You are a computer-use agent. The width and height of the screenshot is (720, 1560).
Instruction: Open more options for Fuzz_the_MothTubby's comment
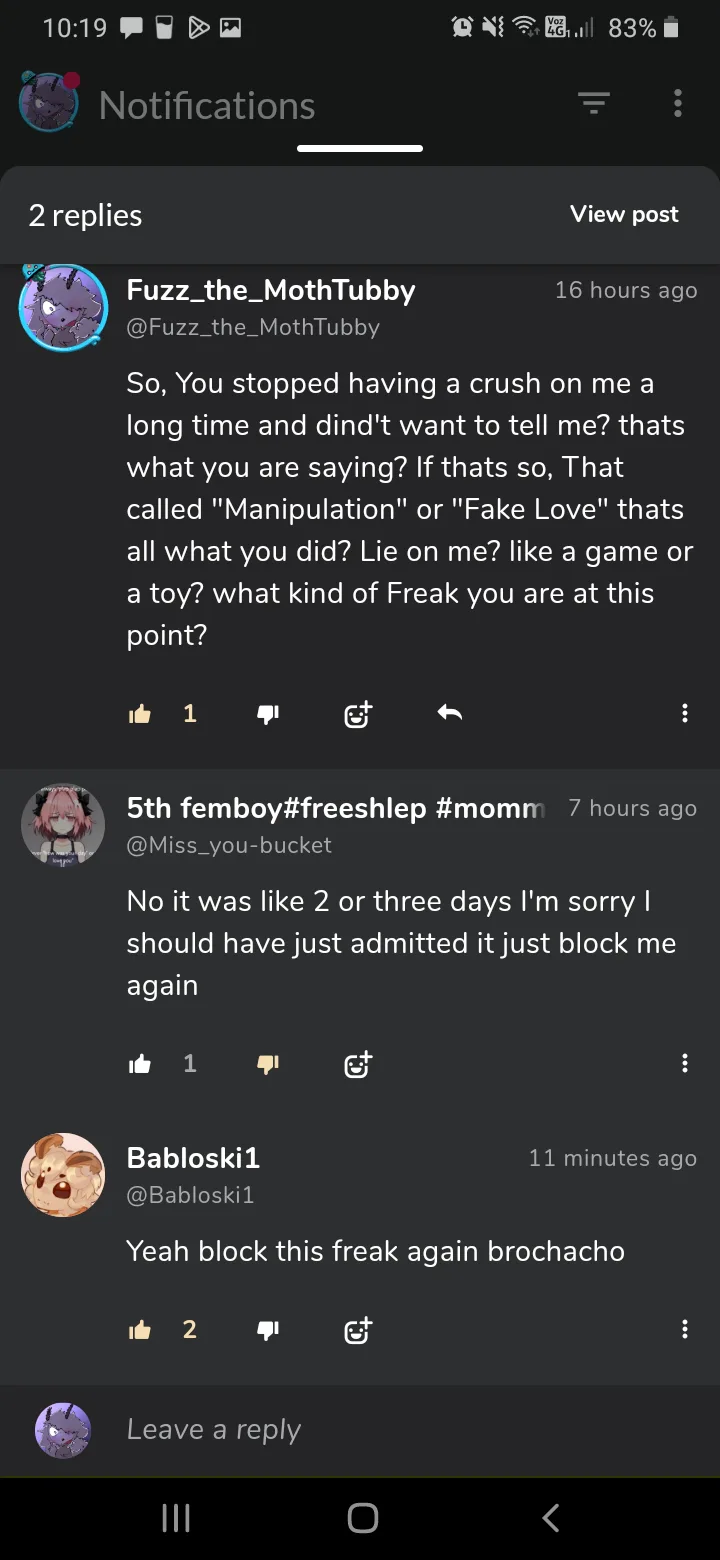[x=684, y=713]
